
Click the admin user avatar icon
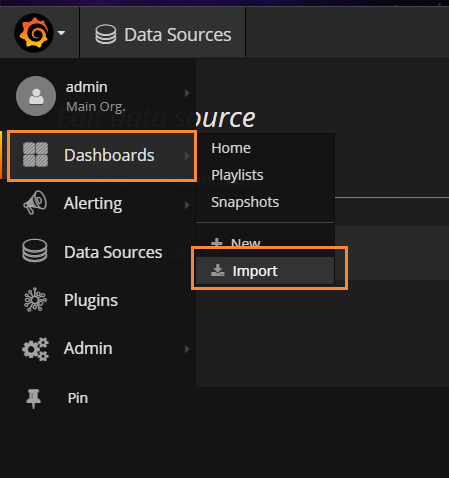[x=36, y=96]
